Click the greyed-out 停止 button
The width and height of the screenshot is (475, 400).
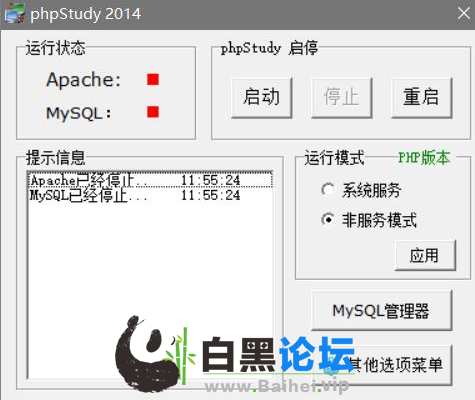[341, 97]
